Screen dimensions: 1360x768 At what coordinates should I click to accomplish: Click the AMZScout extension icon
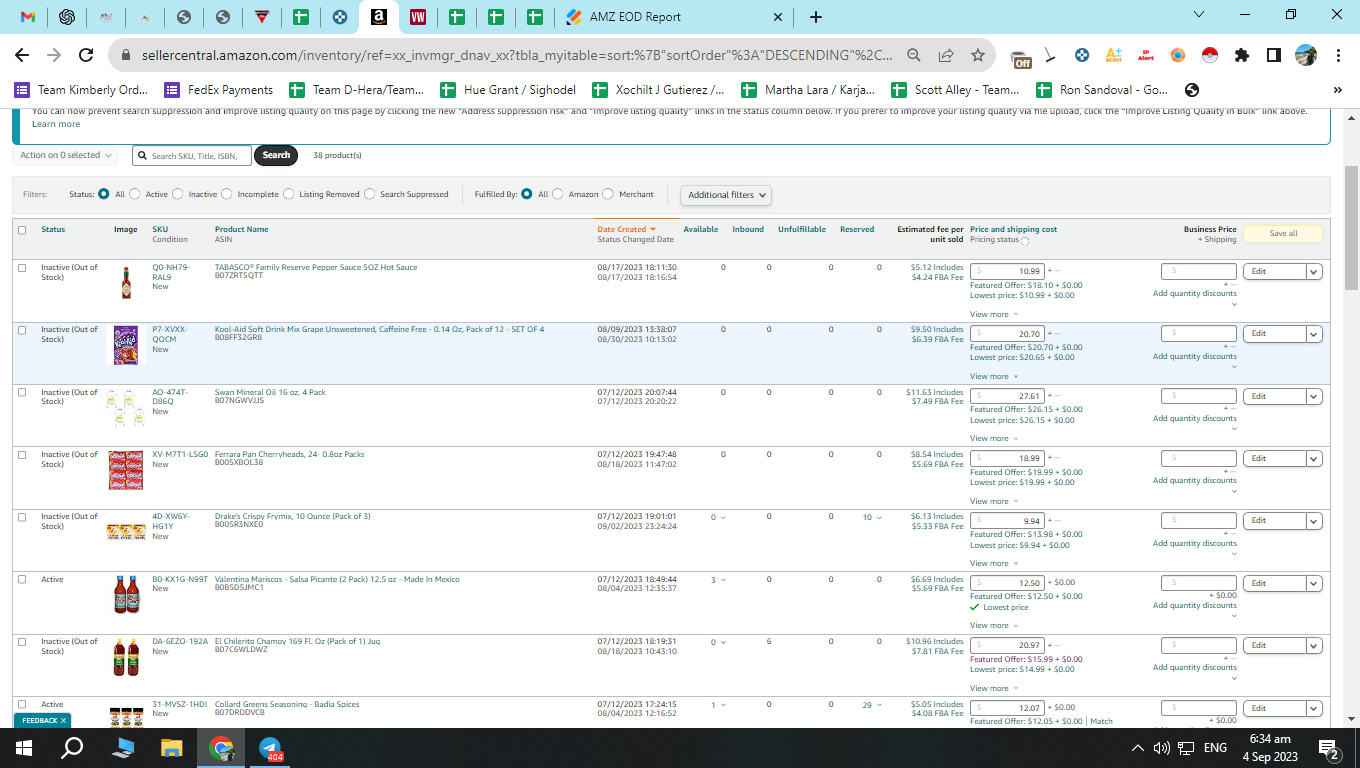[1114, 55]
